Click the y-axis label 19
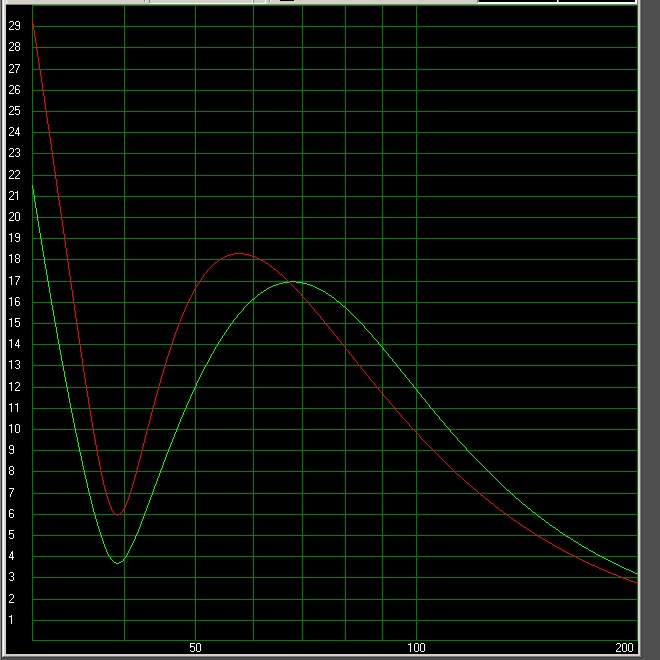This screenshot has height=660, width=660. click(14, 238)
